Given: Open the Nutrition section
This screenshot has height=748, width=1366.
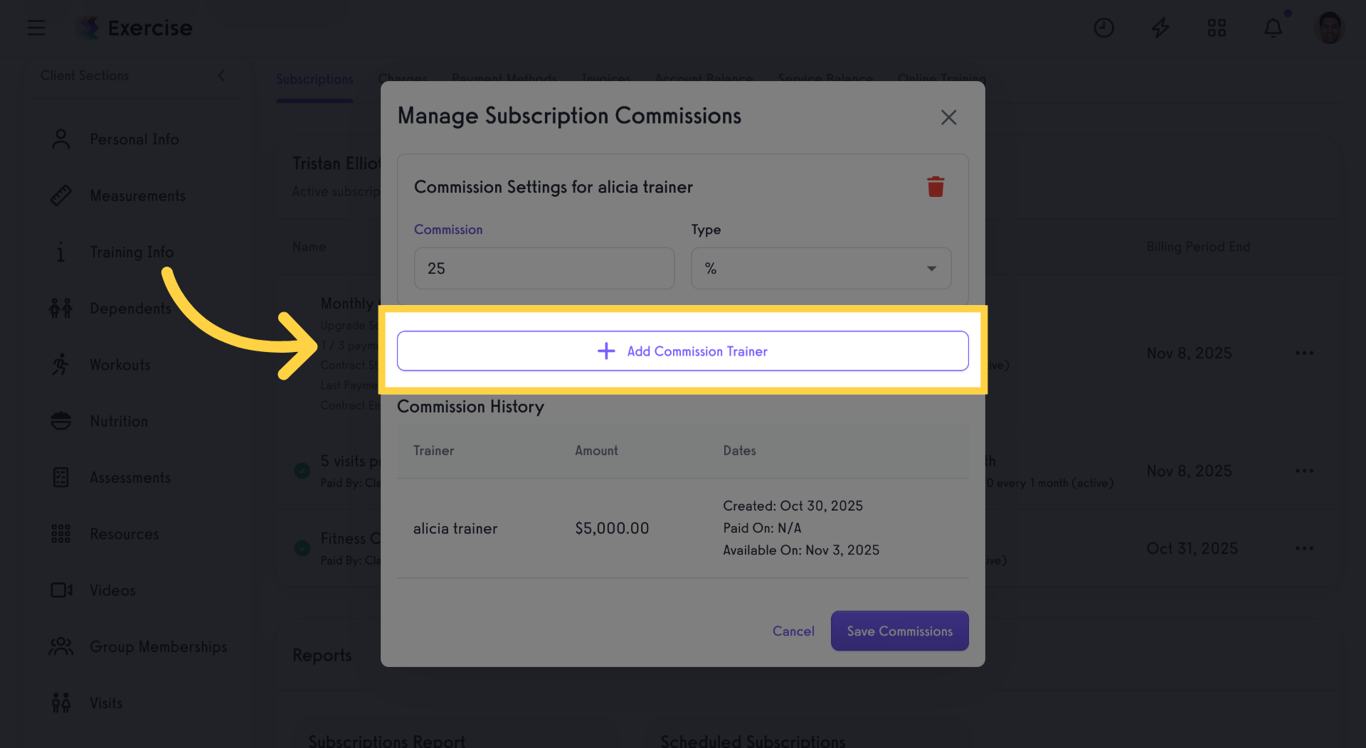Looking at the screenshot, I should tap(118, 421).
